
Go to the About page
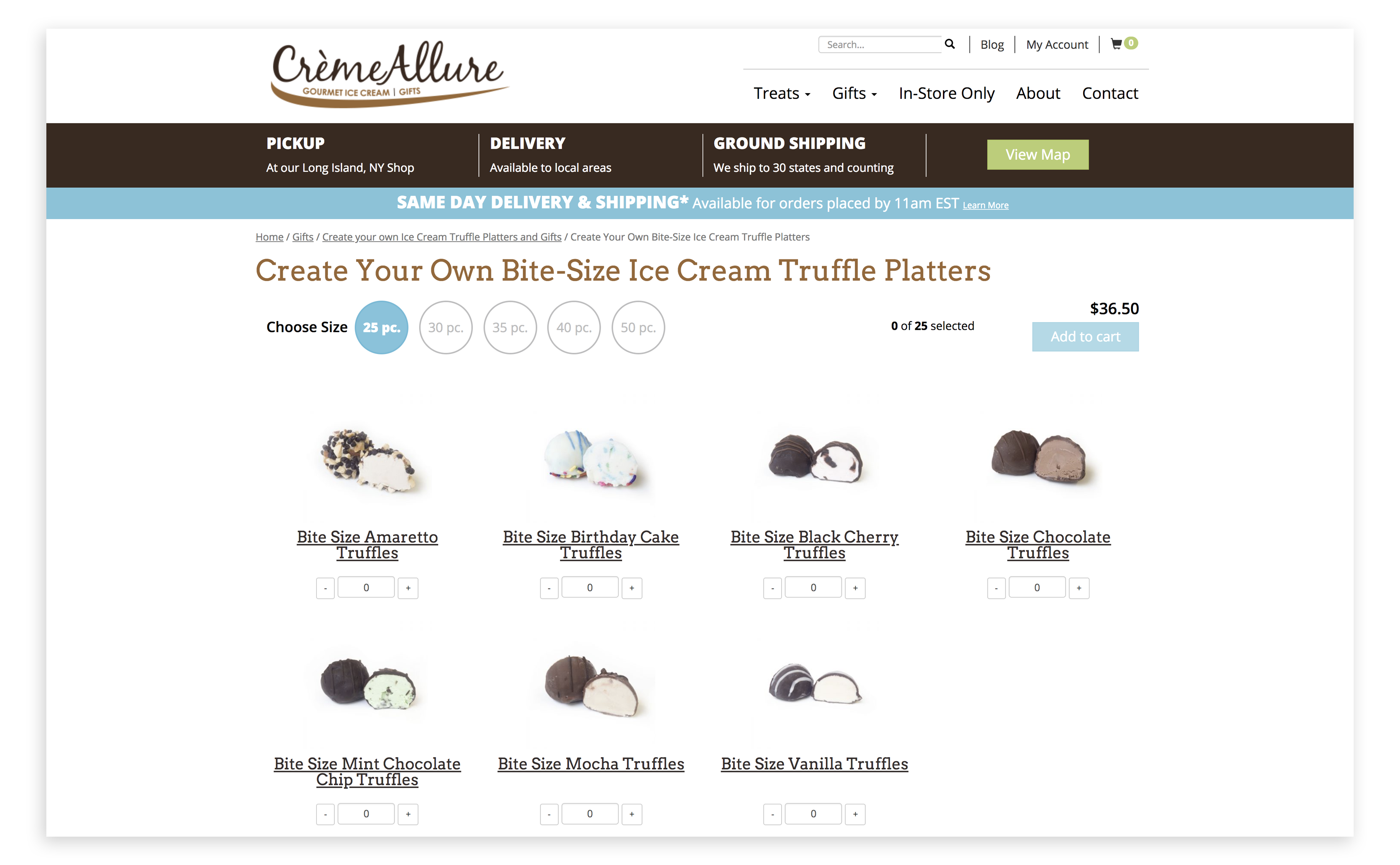[1038, 93]
